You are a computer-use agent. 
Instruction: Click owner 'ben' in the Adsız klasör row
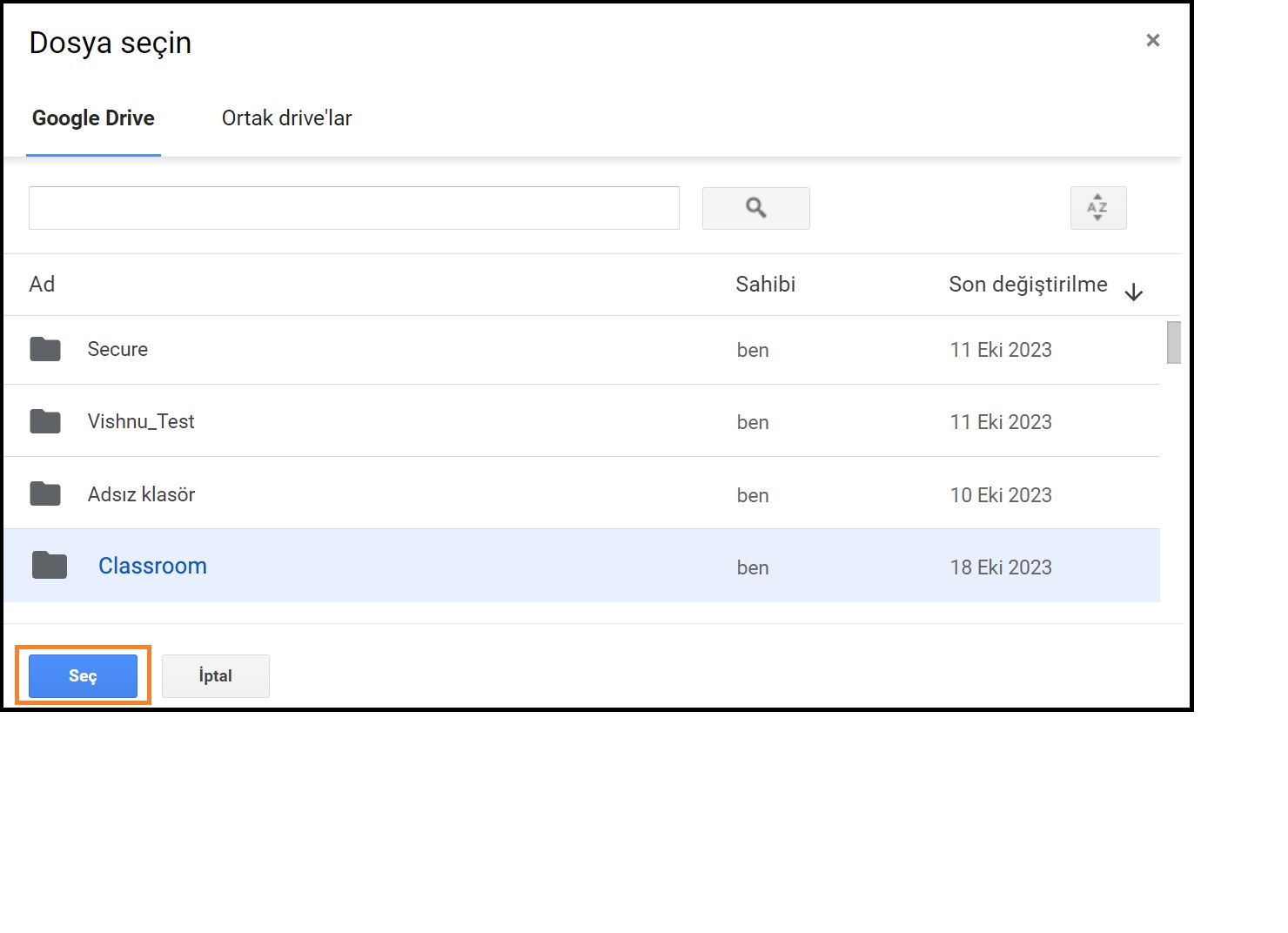(x=753, y=495)
